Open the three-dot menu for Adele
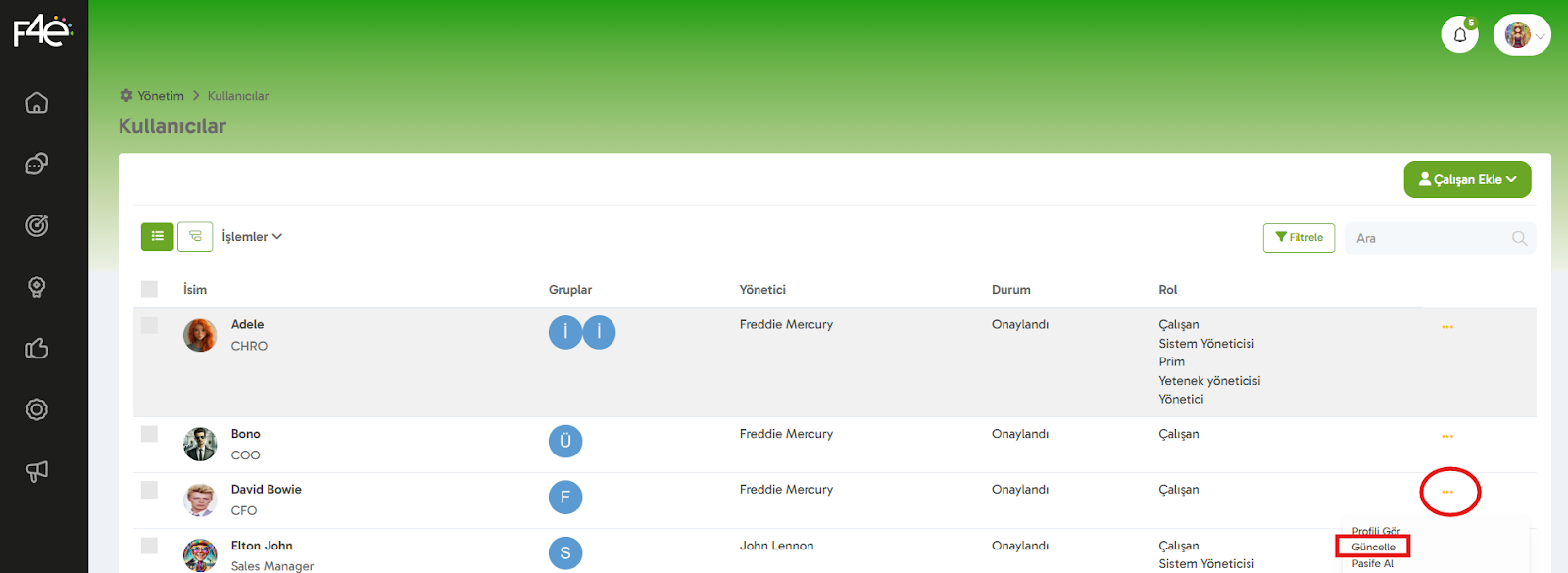The width and height of the screenshot is (1568, 573). click(1447, 327)
